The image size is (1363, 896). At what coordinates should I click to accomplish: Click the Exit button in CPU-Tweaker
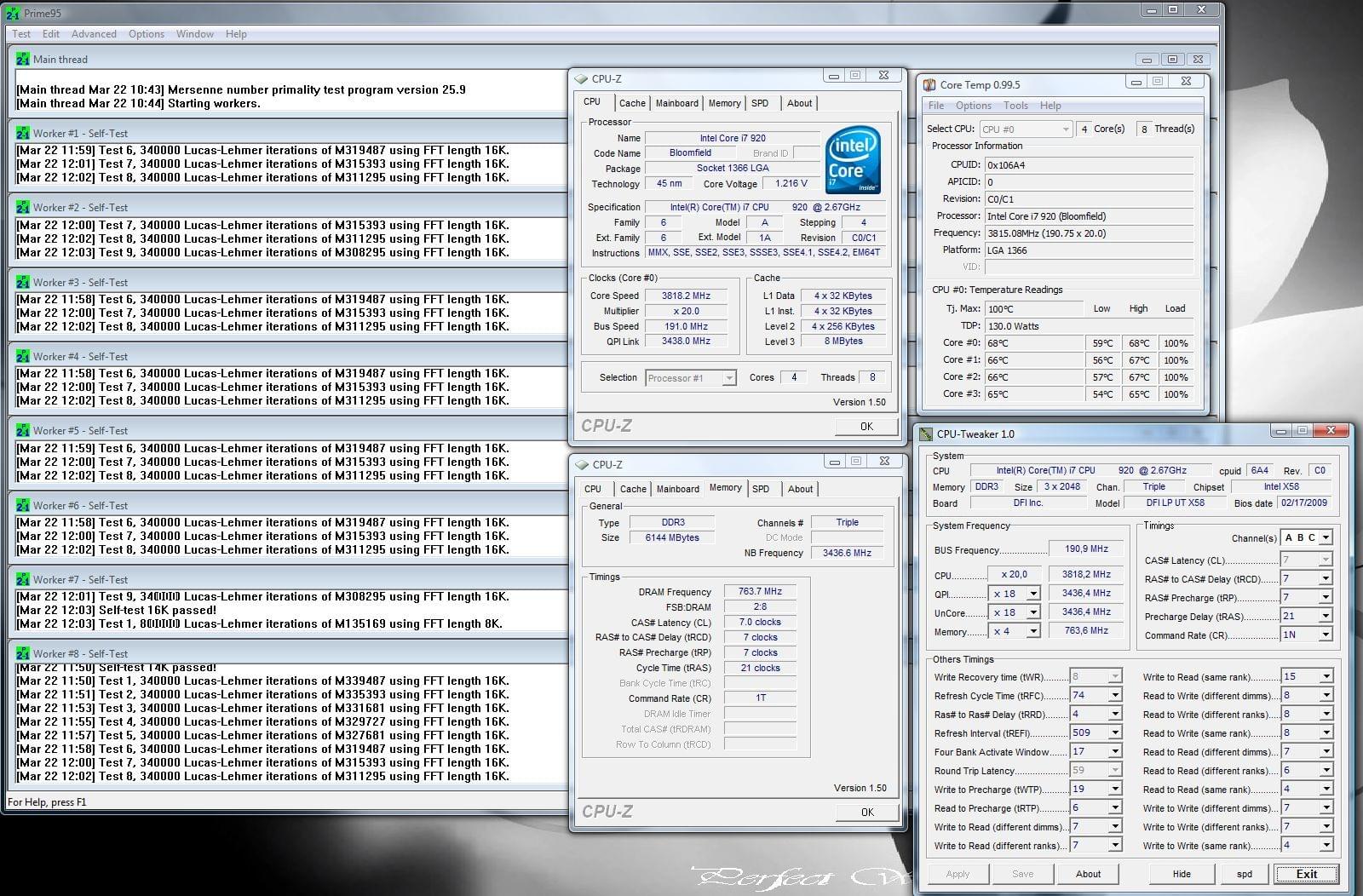pyautogui.click(x=1307, y=874)
